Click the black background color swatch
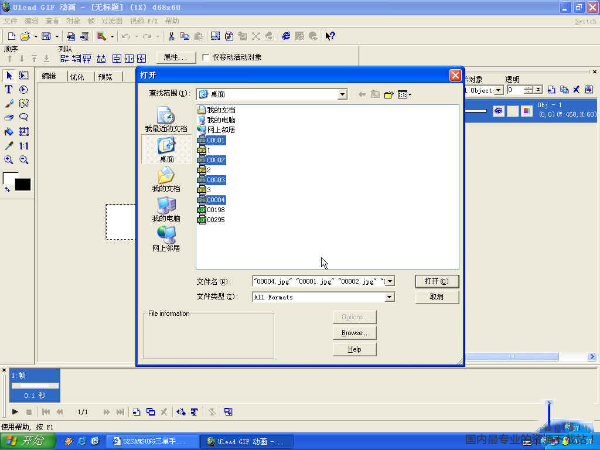Screen dimensions: 600x450 point(22,184)
